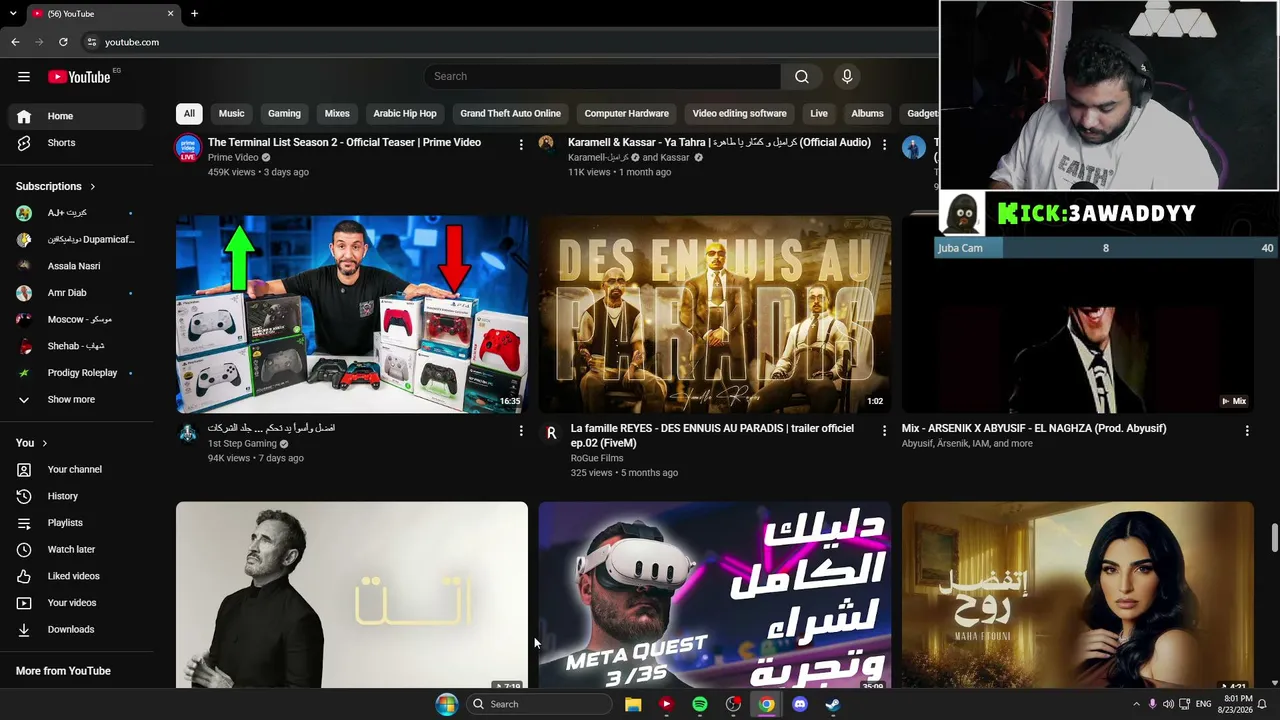Play the controller comparison video thumbnail
Screen dimensions: 1280x720
352,314
